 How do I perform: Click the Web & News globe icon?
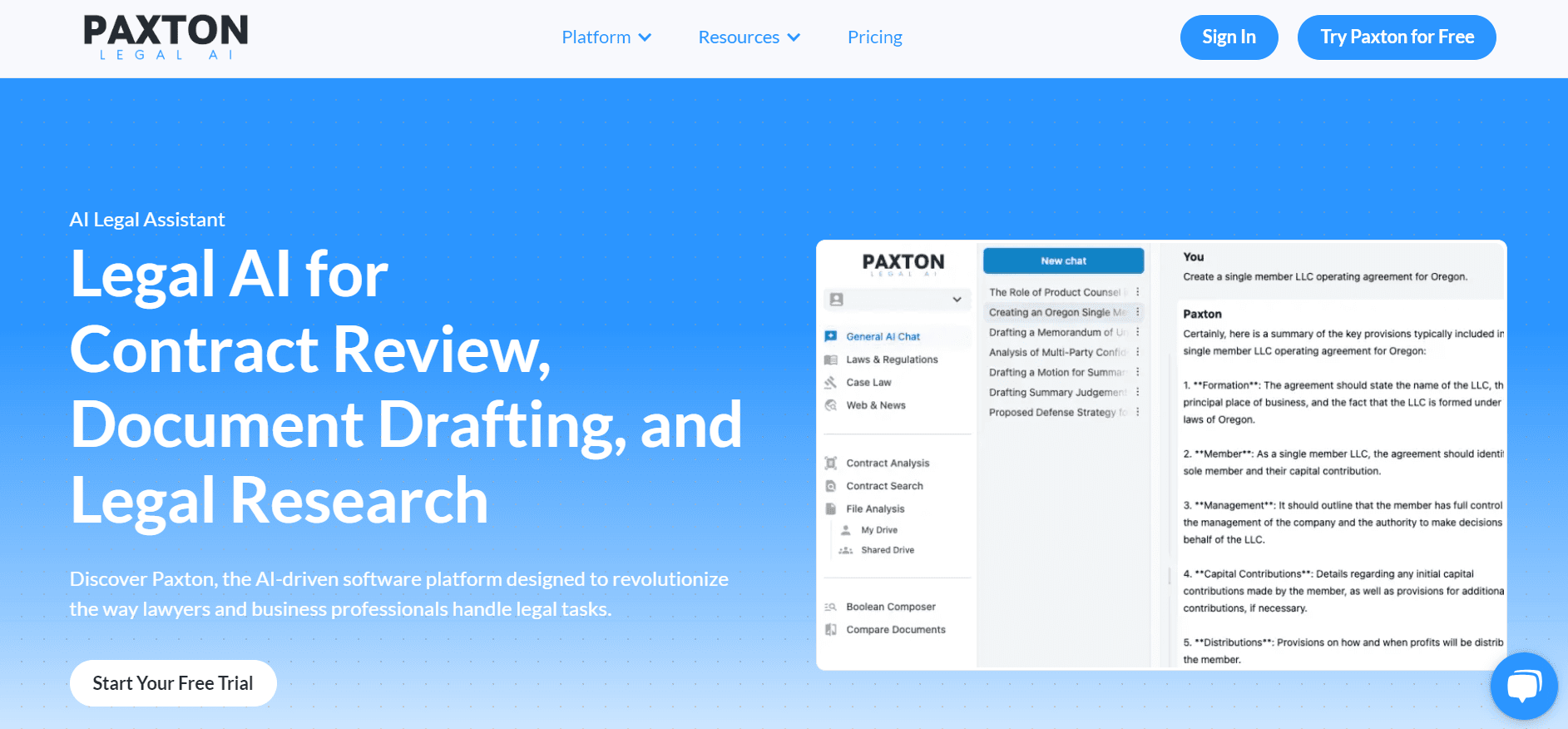click(x=830, y=405)
